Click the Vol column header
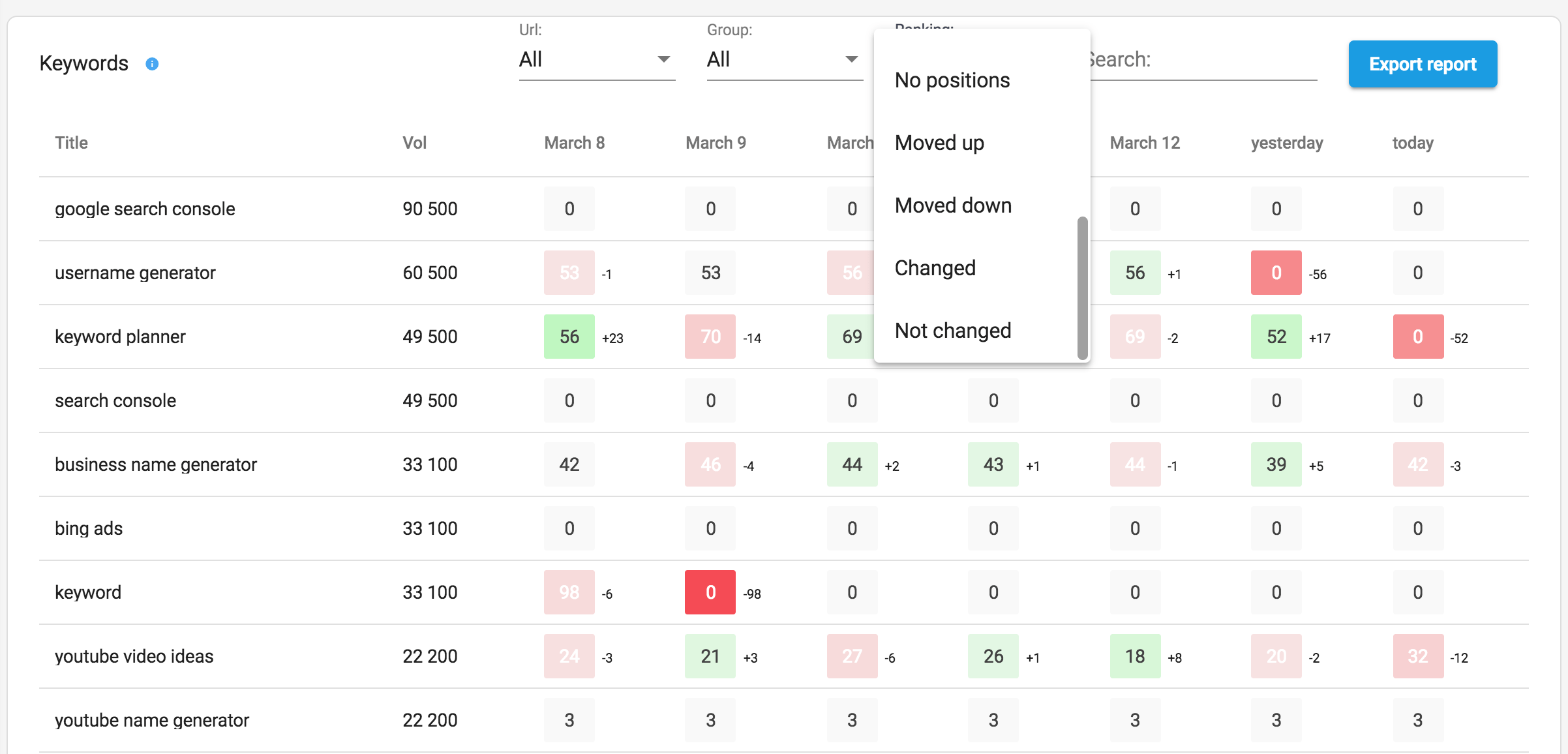The height and width of the screenshot is (754, 1568). 414,143
